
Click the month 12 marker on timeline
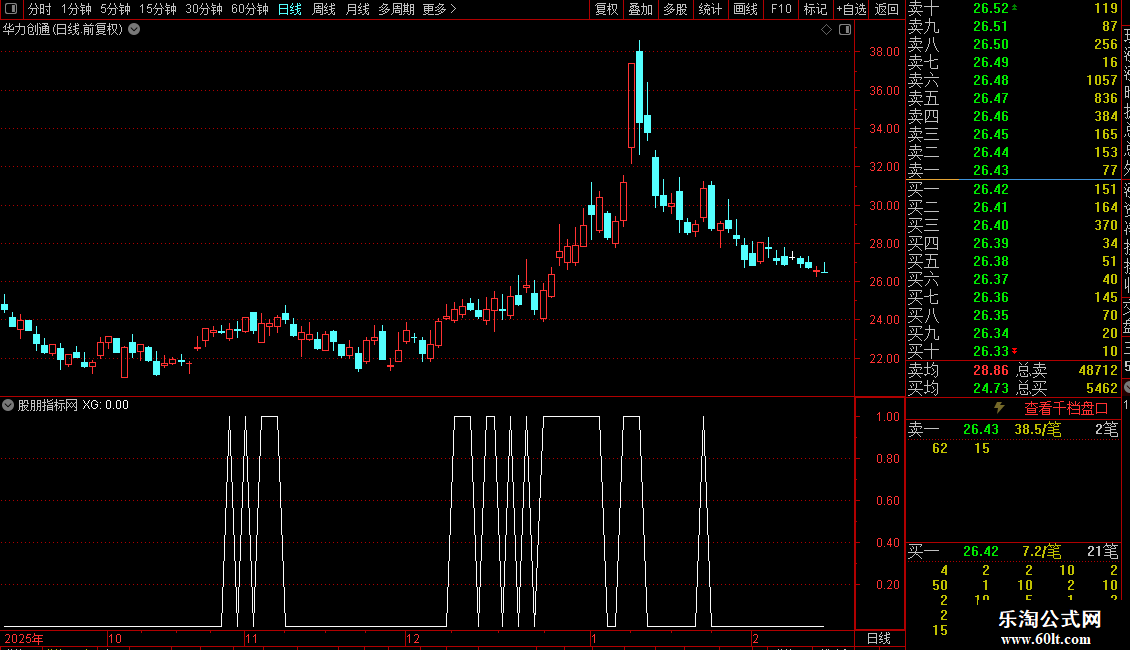click(x=412, y=638)
